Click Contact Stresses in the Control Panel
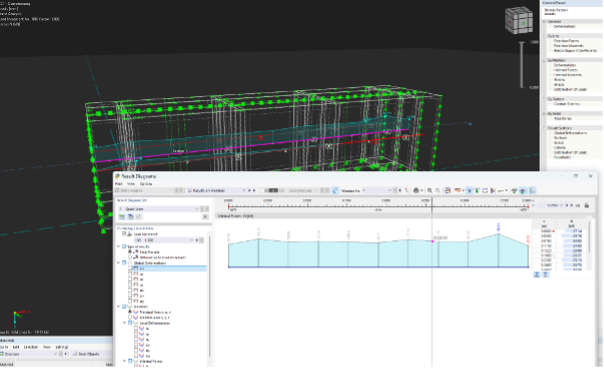Viewport: 604px width, 368px height. coord(567,104)
